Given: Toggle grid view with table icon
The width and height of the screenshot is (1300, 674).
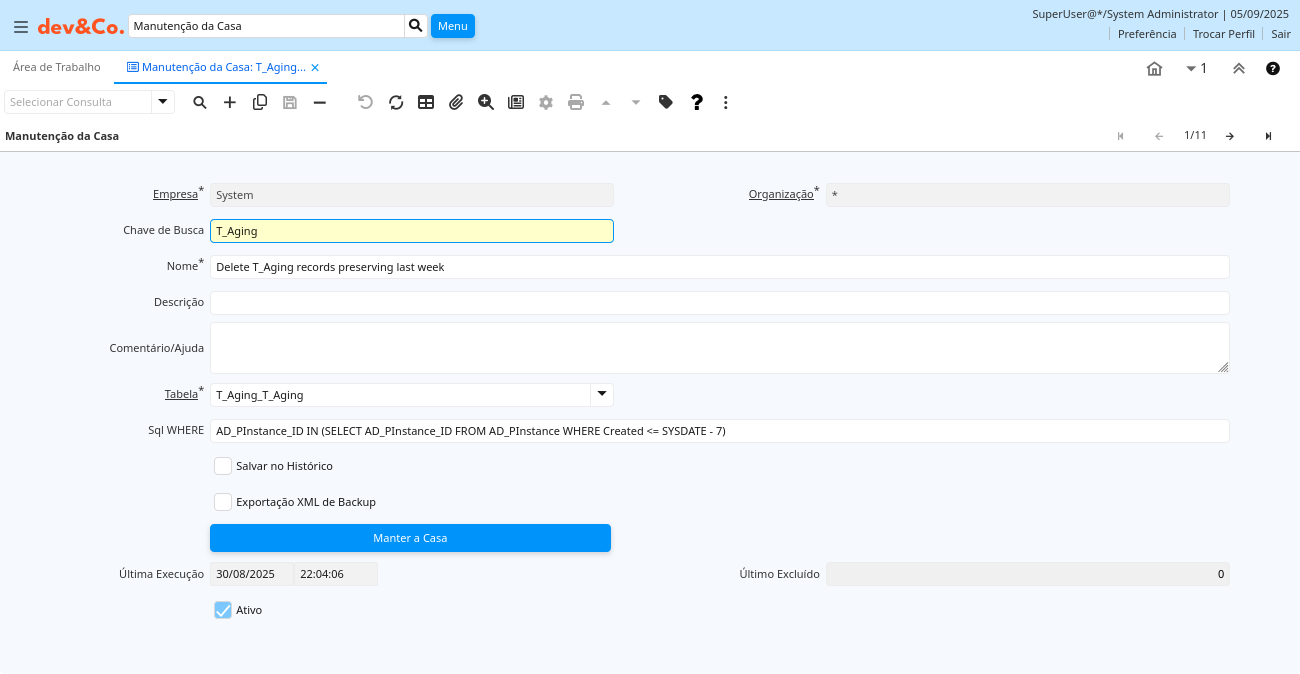Looking at the screenshot, I should [426, 102].
